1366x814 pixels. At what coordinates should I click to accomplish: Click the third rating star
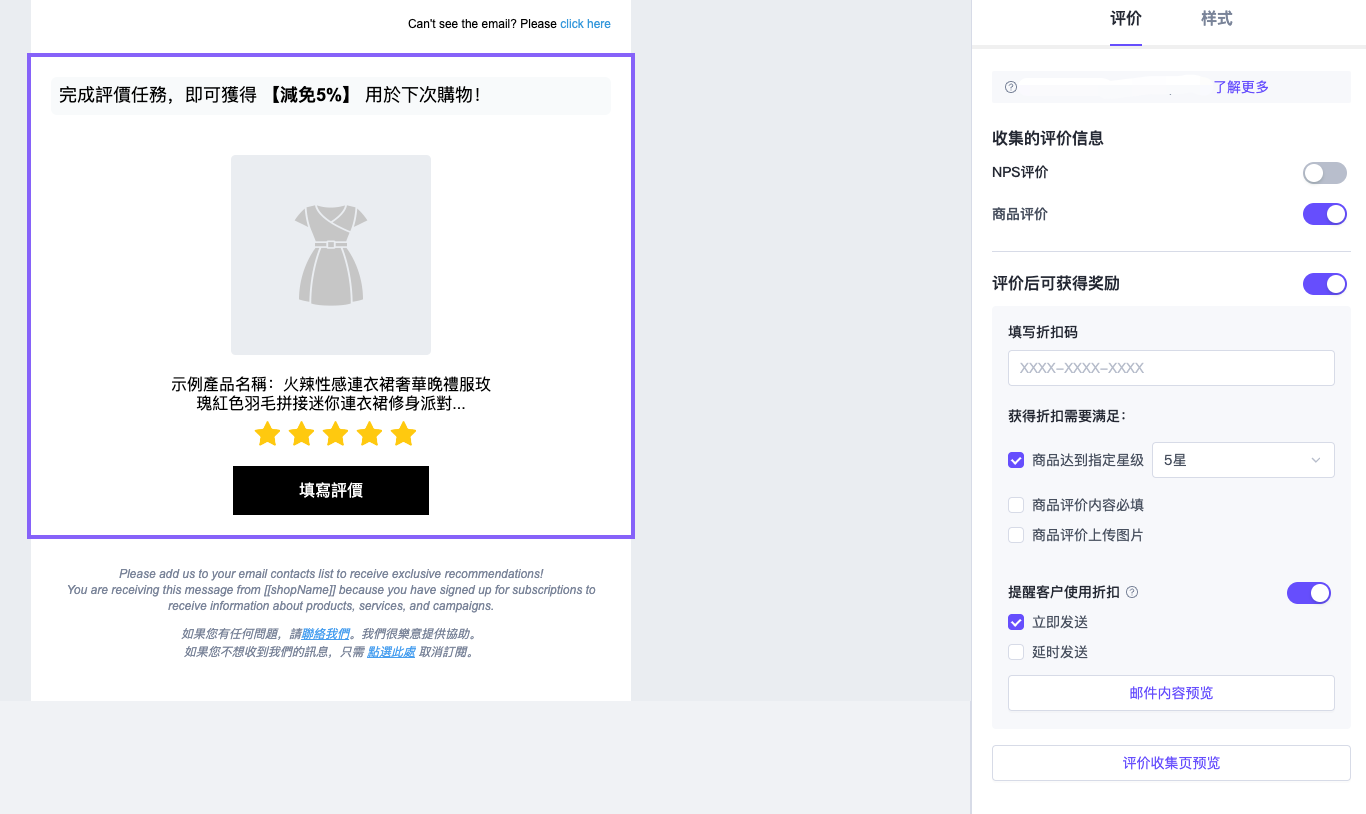[335, 434]
